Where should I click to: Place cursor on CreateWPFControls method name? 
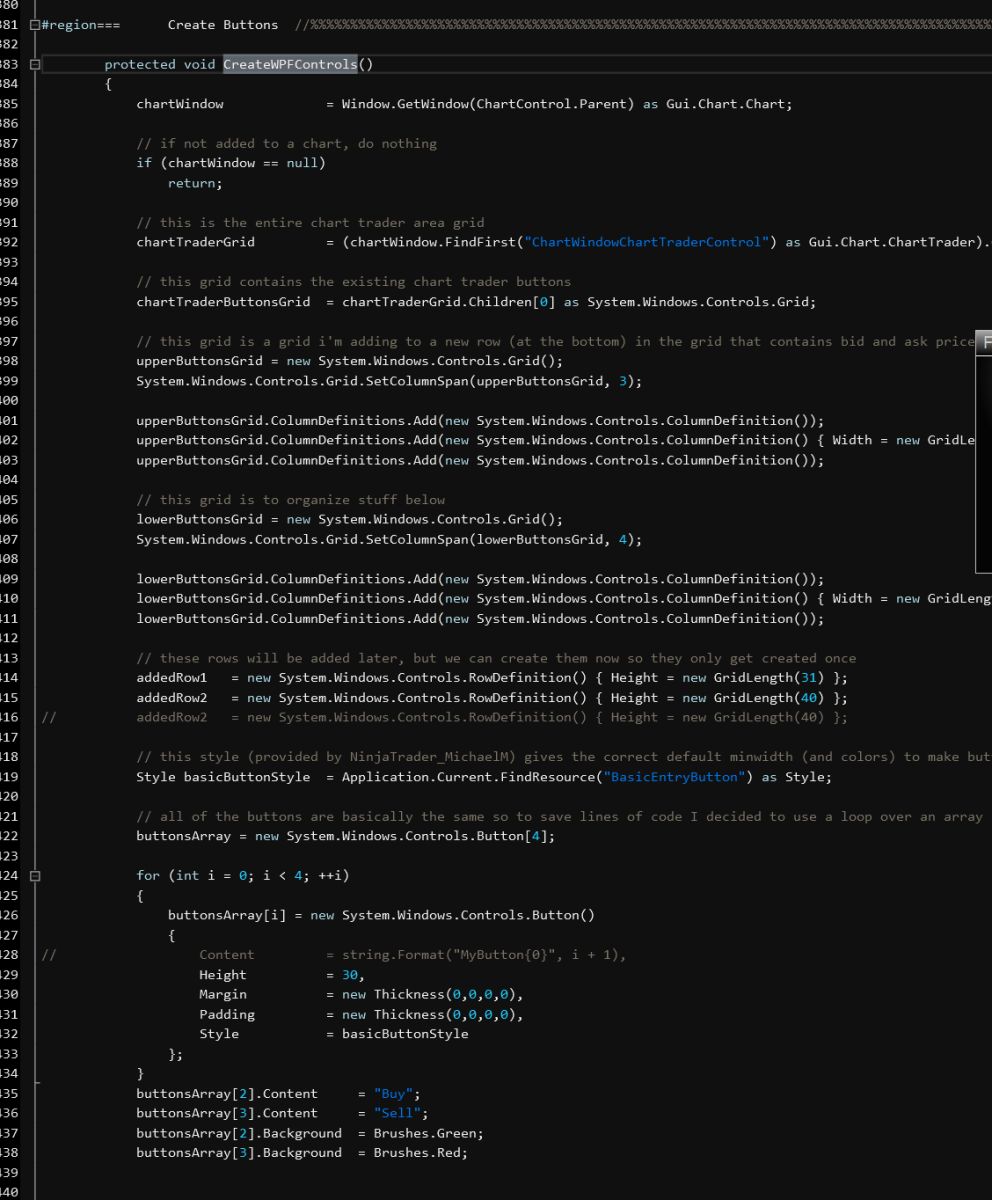[x=290, y=65]
